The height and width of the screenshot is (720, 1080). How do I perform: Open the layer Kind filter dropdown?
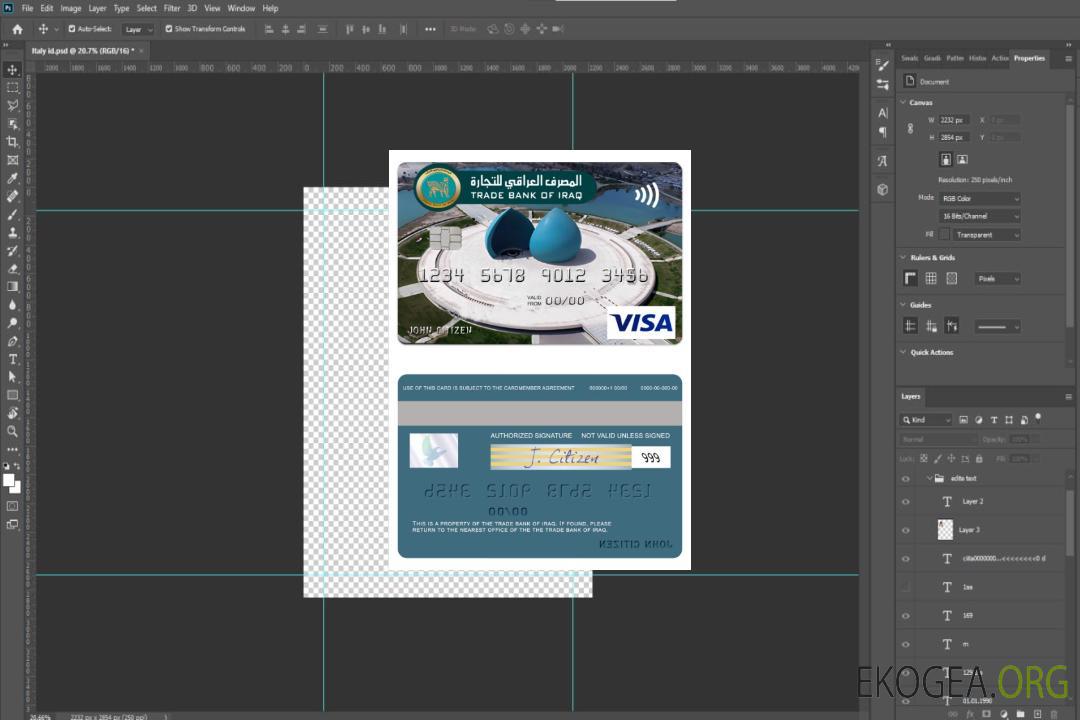tap(926, 420)
